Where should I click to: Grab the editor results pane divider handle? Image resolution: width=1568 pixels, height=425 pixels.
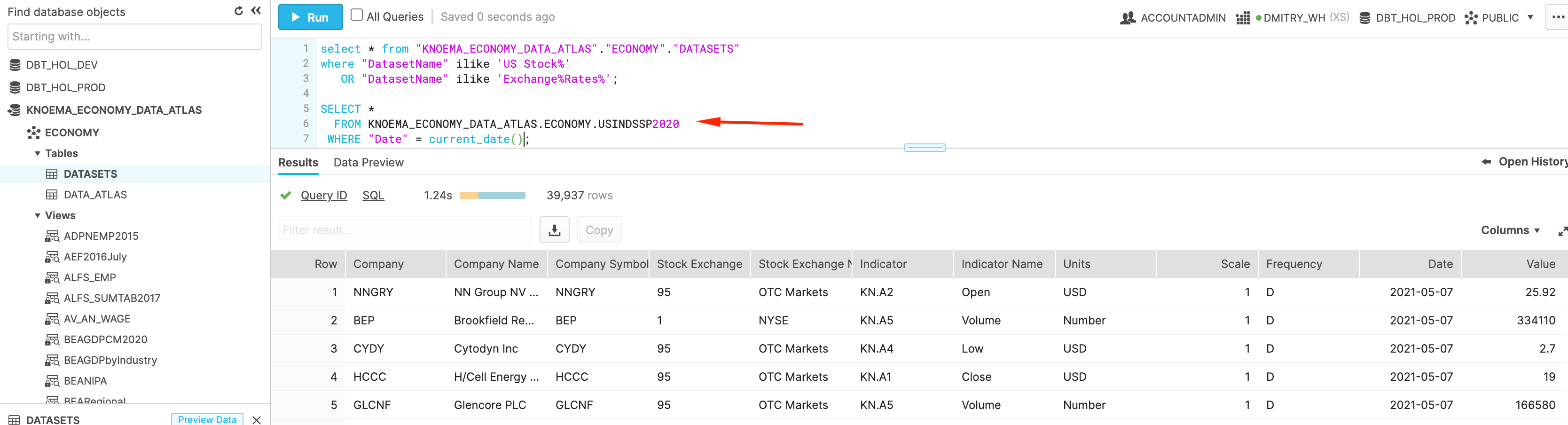point(924,147)
